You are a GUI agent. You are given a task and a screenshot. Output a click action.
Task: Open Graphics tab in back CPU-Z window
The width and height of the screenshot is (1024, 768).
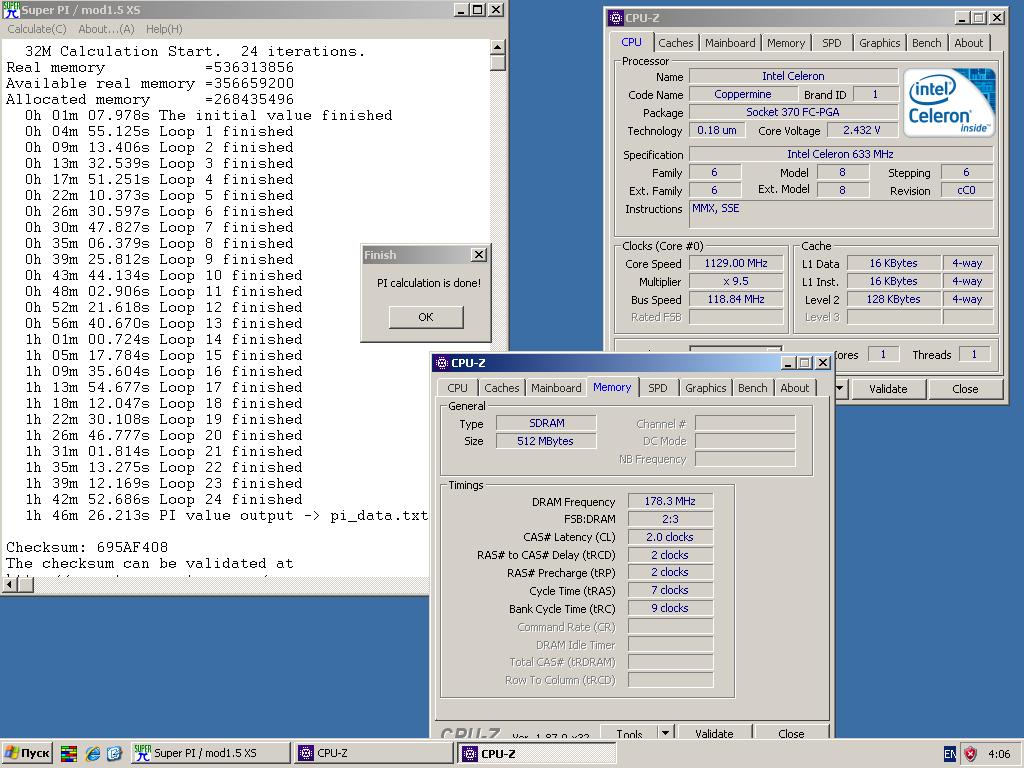pyautogui.click(x=879, y=43)
